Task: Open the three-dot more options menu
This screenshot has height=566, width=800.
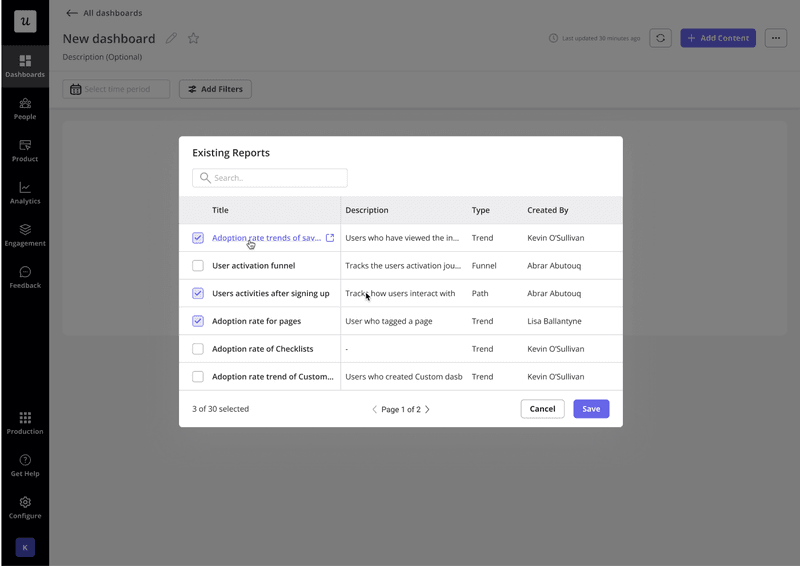Action: (776, 38)
